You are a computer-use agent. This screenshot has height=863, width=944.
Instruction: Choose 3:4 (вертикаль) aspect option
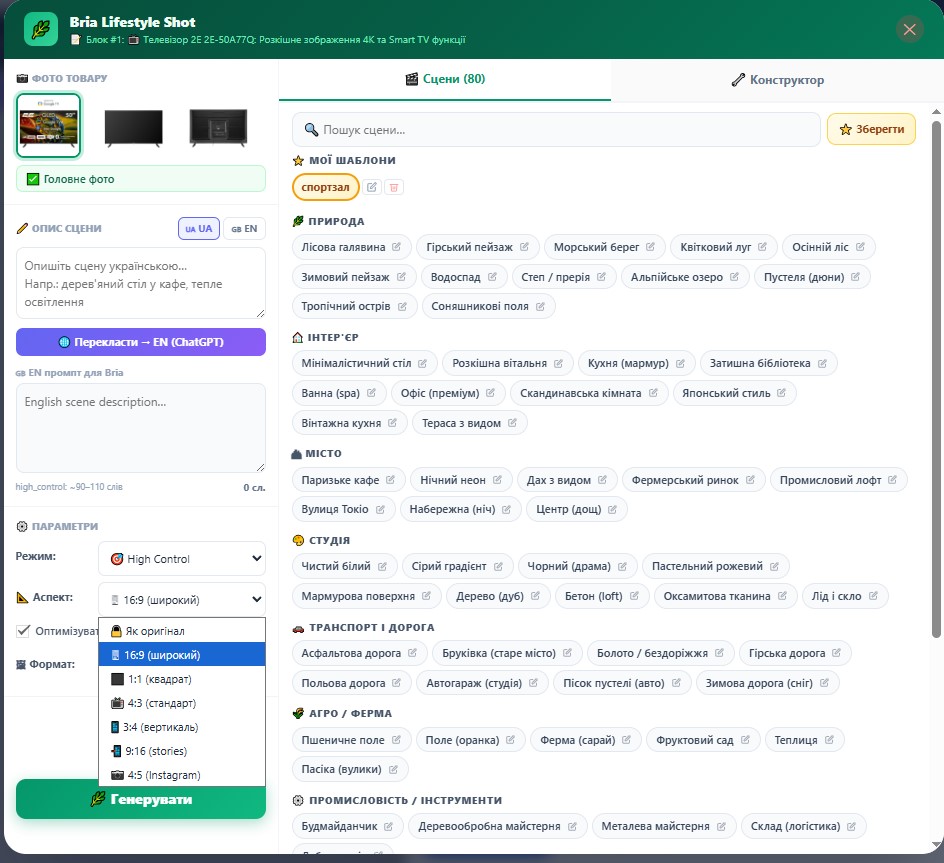[182, 727]
